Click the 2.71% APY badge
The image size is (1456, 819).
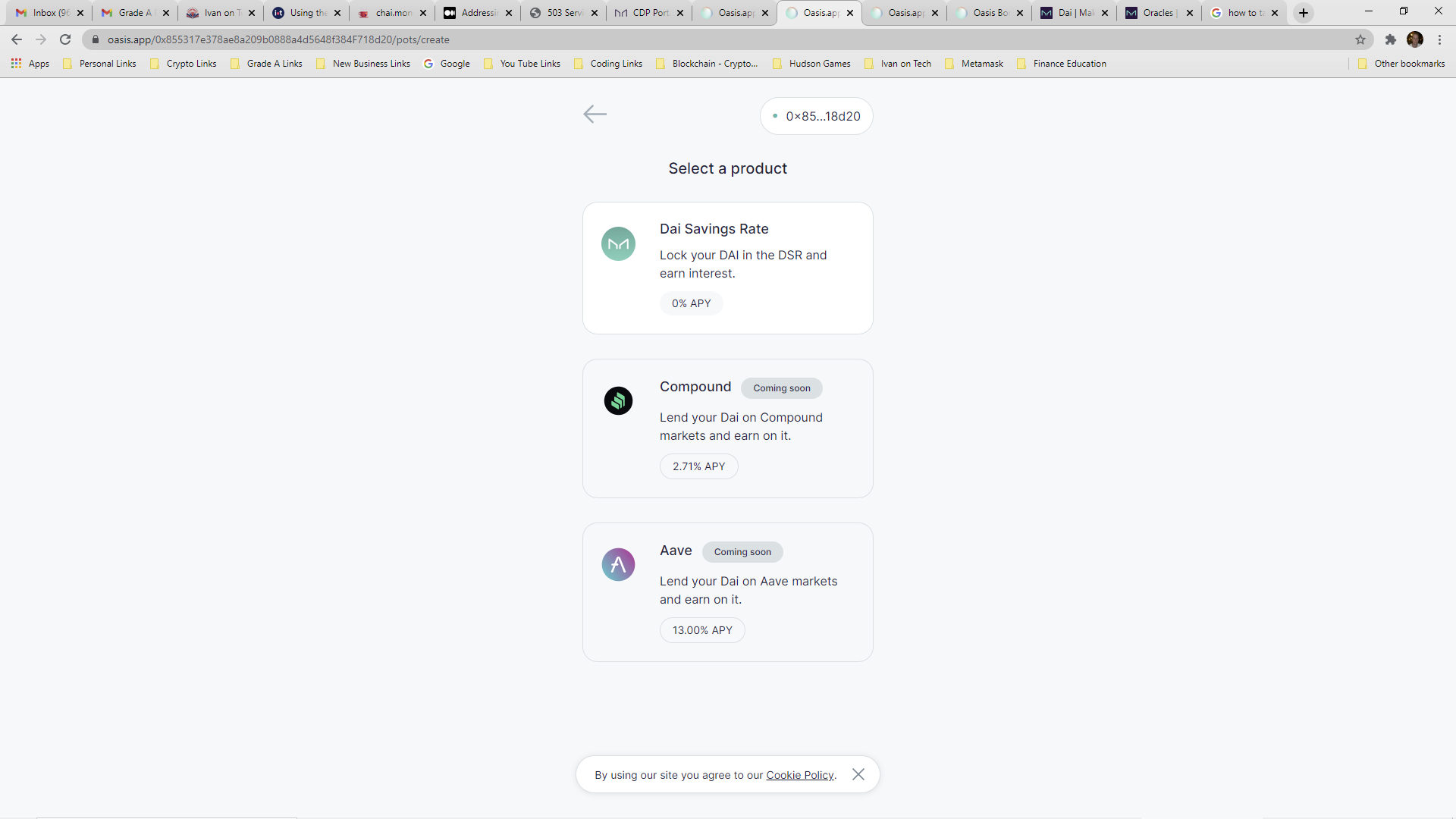pyautogui.click(x=698, y=466)
